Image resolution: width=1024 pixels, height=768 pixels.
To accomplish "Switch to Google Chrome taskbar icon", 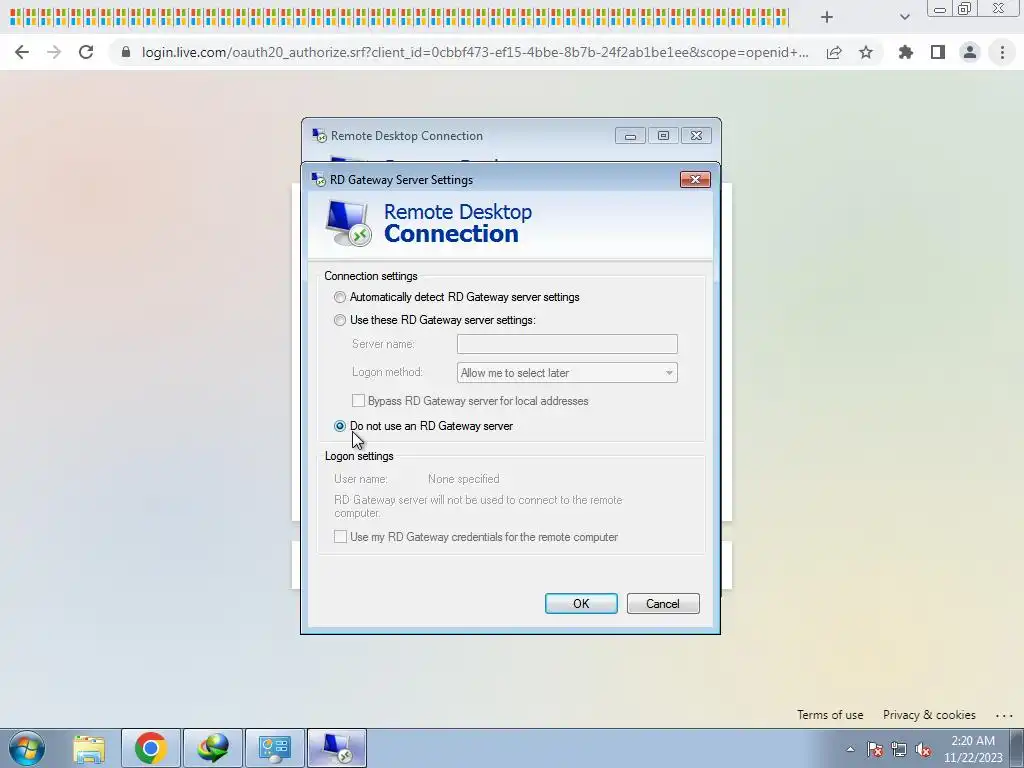I will coord(151,748).
